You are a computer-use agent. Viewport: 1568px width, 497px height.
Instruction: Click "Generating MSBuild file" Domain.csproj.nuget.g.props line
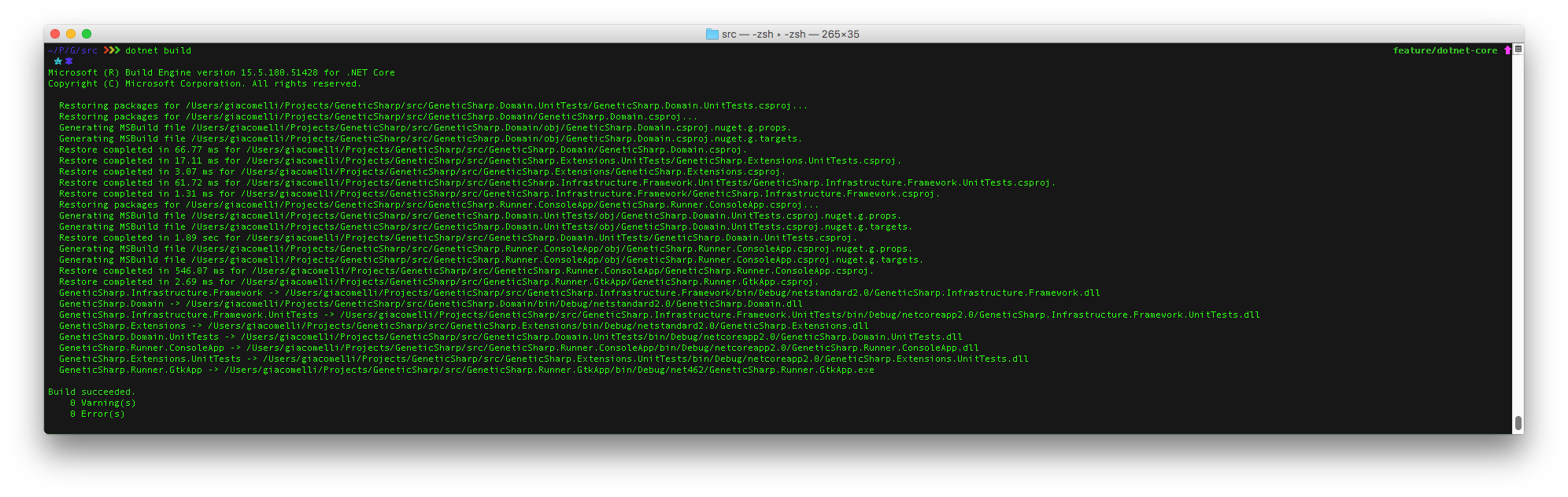tap(425, 127)
